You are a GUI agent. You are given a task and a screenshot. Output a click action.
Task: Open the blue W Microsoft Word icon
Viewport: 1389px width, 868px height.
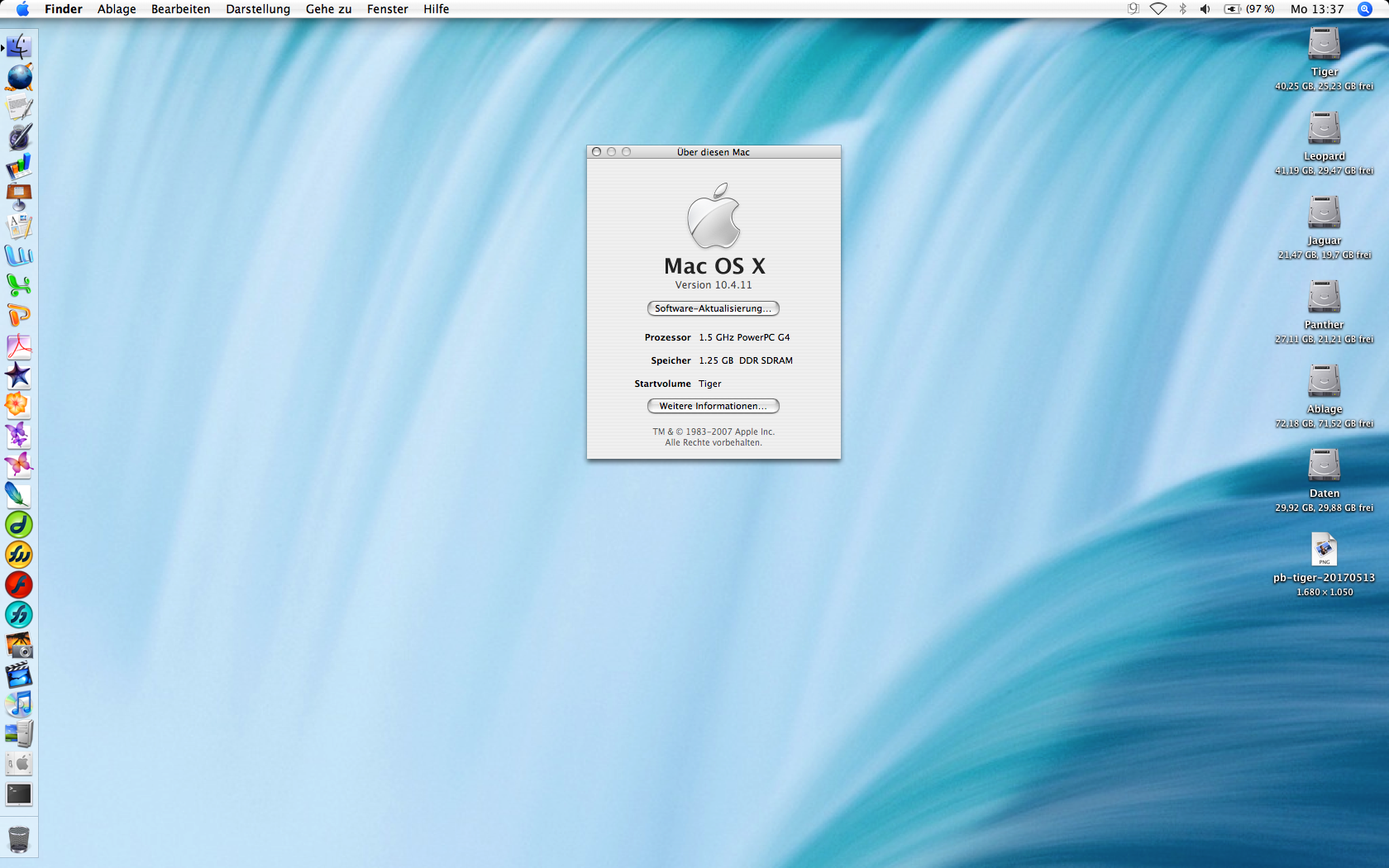tap(19, 255)
